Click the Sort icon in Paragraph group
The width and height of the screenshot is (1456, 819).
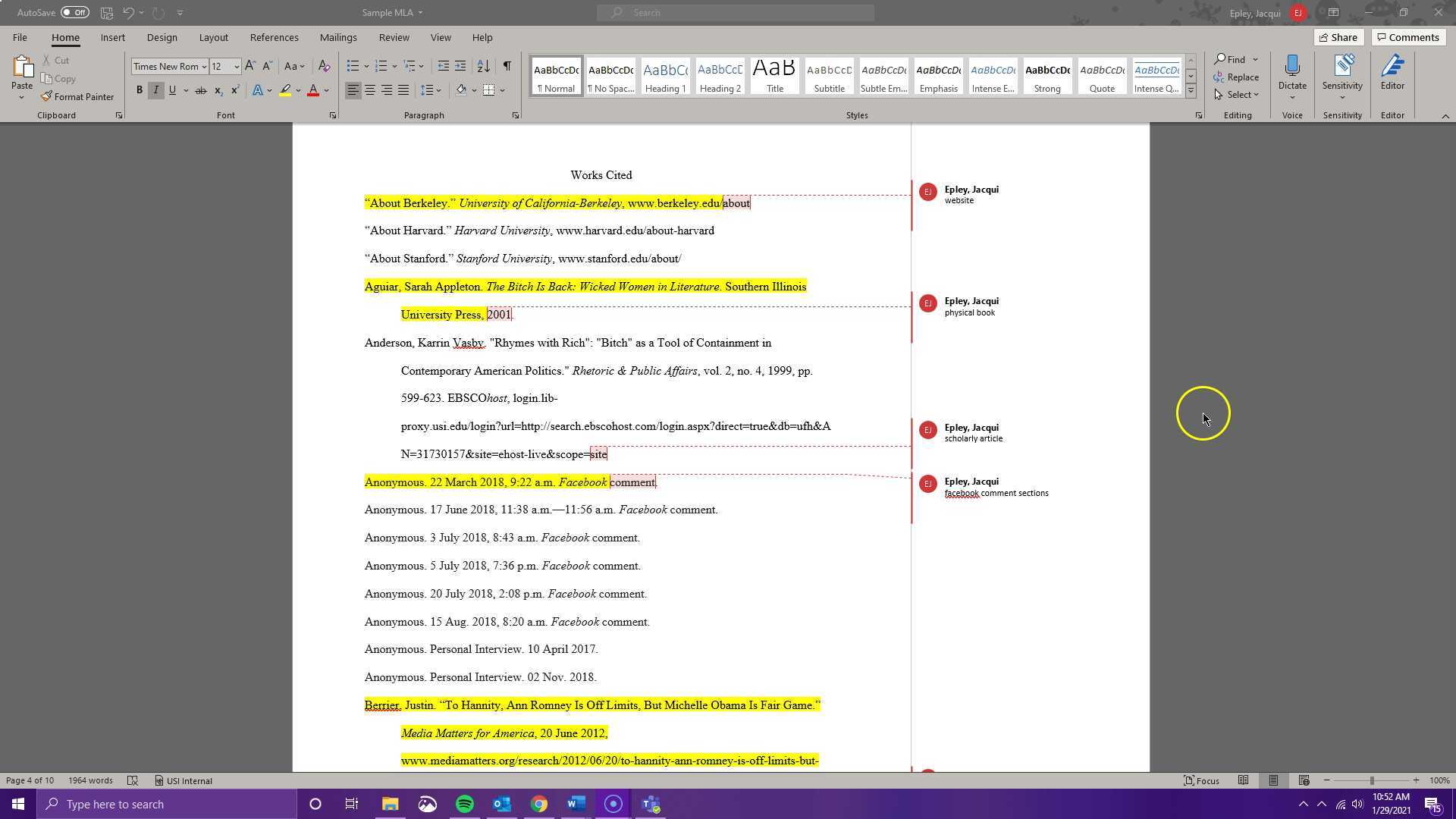tap(483, 66)
